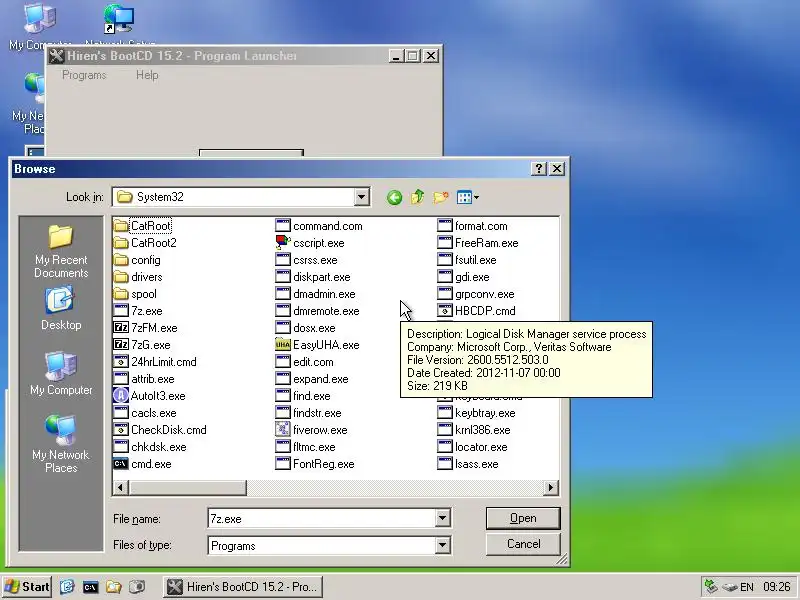This screenshot has width=800, height=600.
Task: Launch command prompt from quick launch
Action: (90, 587)
